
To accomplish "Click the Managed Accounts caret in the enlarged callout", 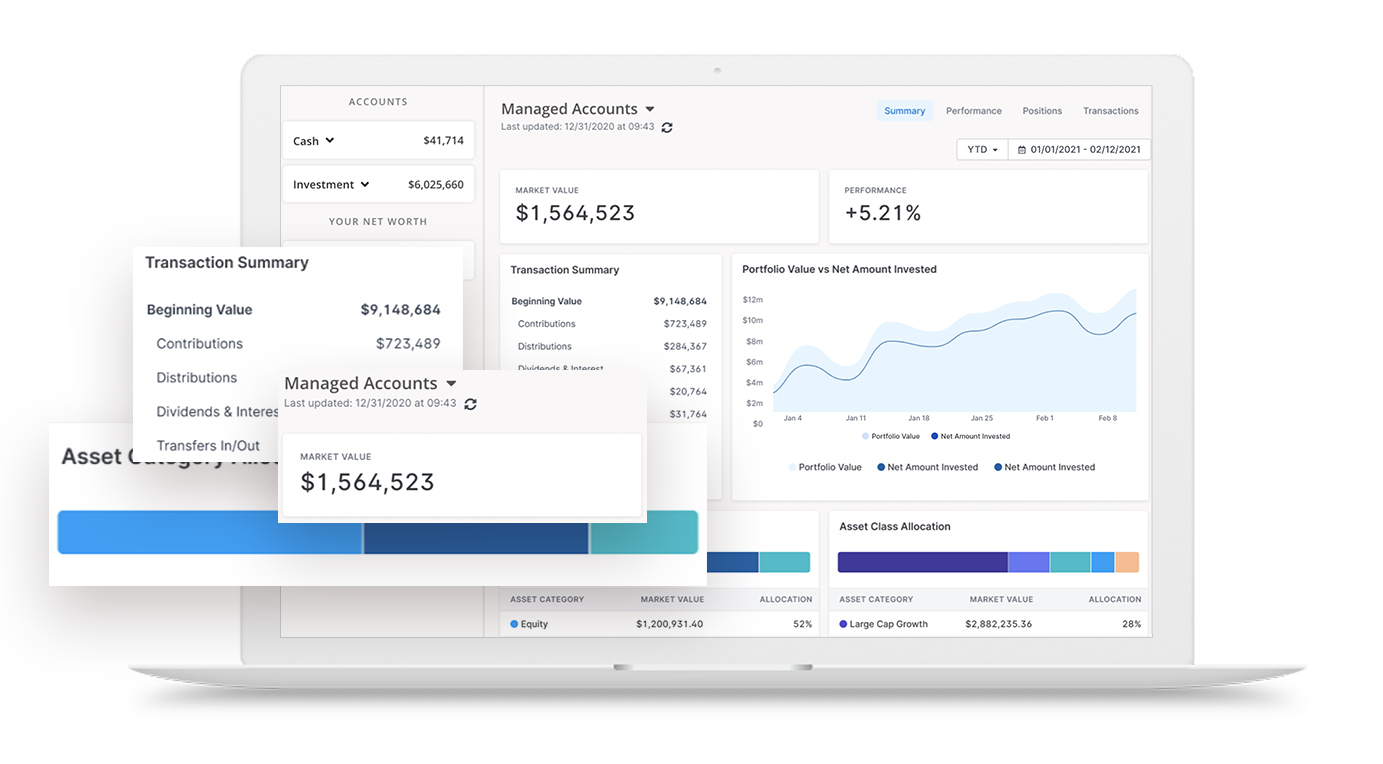I will click(x=451, y=384).
